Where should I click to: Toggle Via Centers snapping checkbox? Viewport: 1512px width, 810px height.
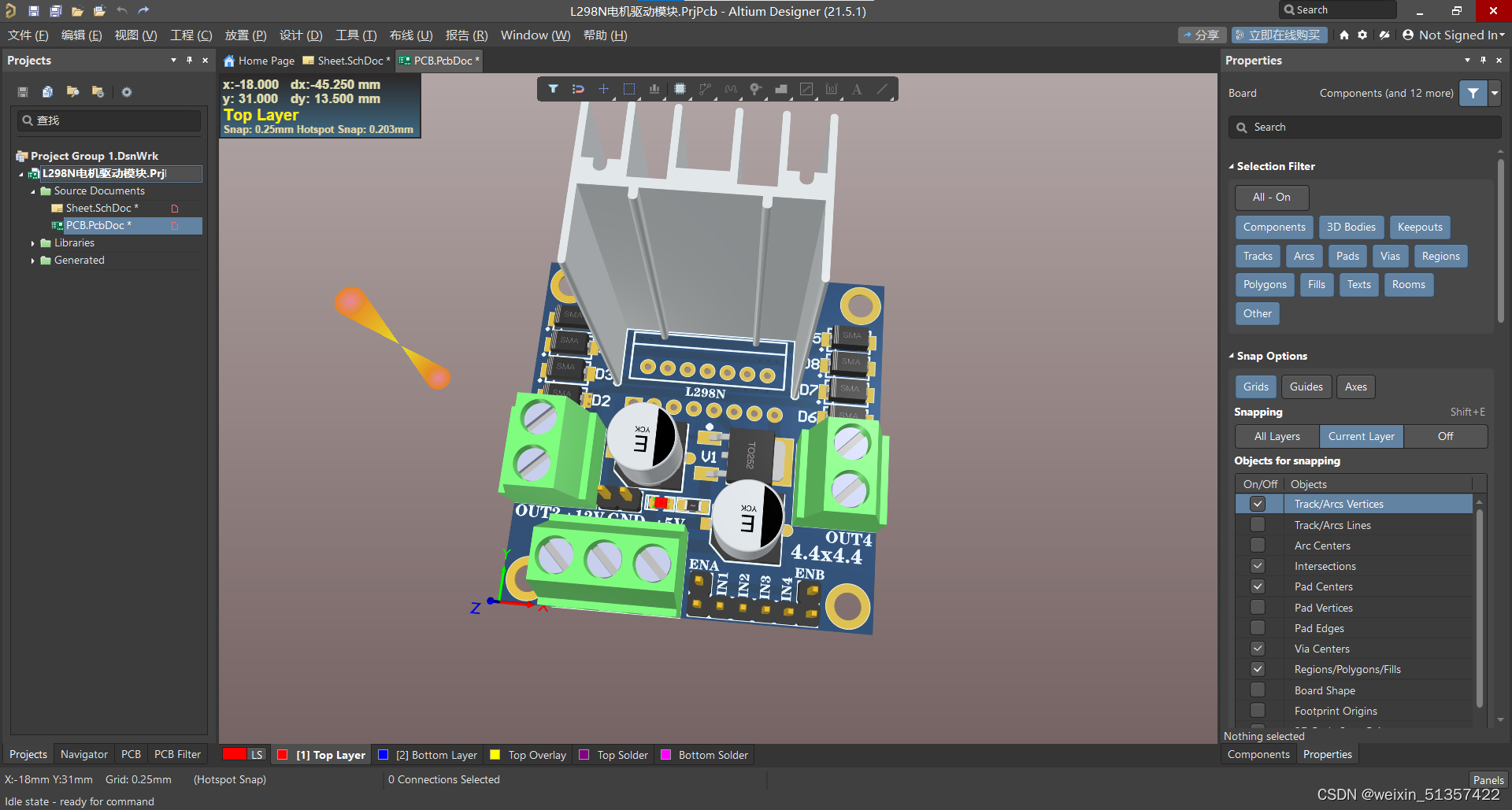[1258, 649]
